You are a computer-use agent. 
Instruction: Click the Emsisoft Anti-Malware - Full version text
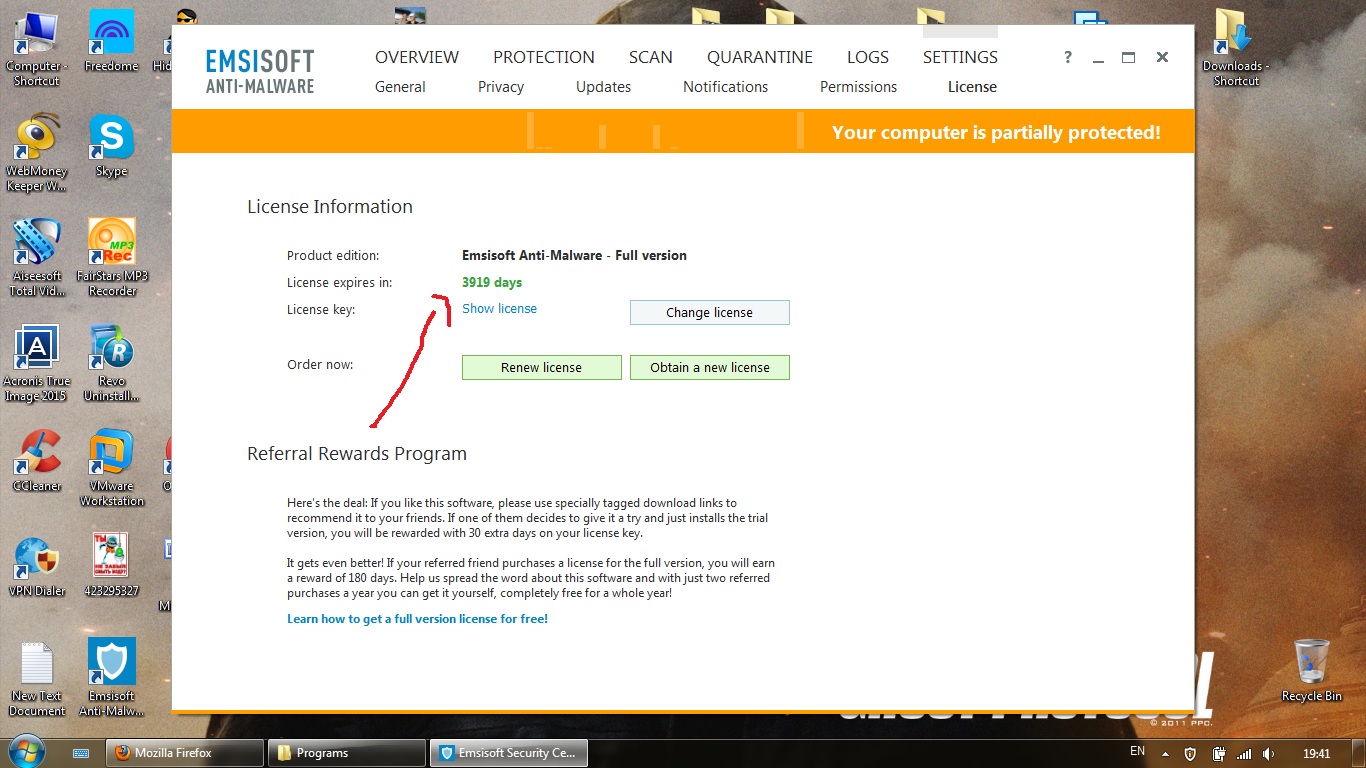point(574,255)
